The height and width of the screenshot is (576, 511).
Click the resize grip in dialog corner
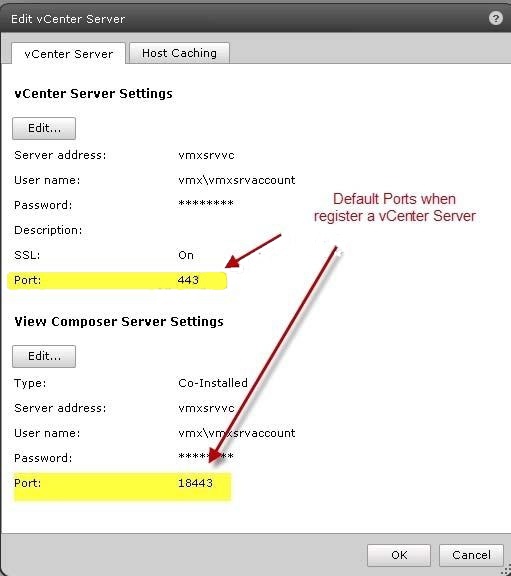(507, 570)
